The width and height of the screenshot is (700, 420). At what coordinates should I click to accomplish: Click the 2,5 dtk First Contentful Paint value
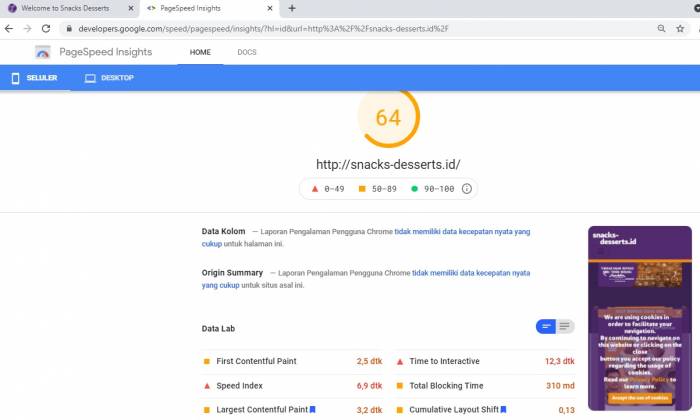tap(369, 361)
